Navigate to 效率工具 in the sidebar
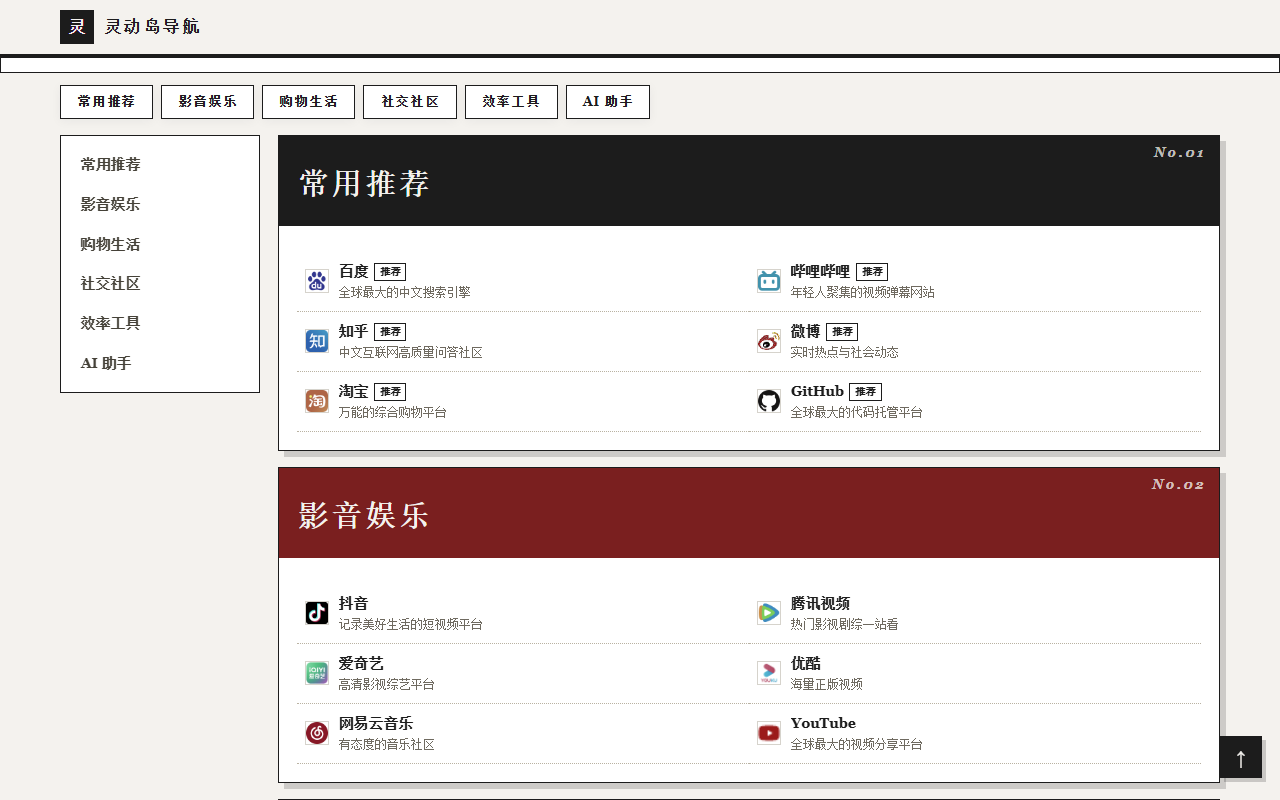 pyautogui.click(x=111, y=323)
